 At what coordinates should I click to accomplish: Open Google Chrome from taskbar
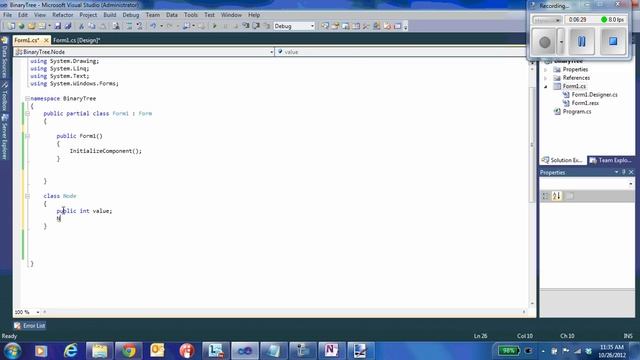click(x=129, y=351)
